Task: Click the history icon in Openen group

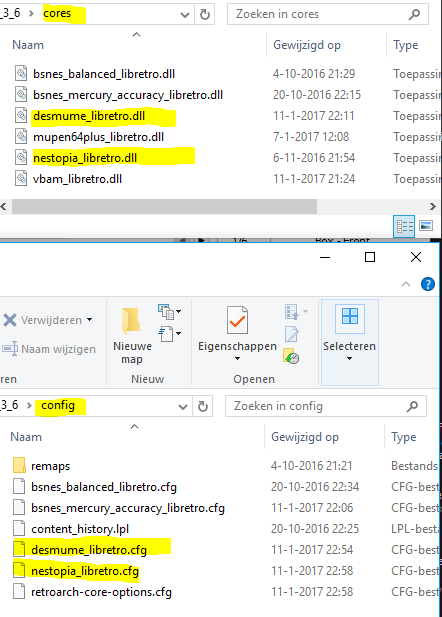Action: [291, 355]
